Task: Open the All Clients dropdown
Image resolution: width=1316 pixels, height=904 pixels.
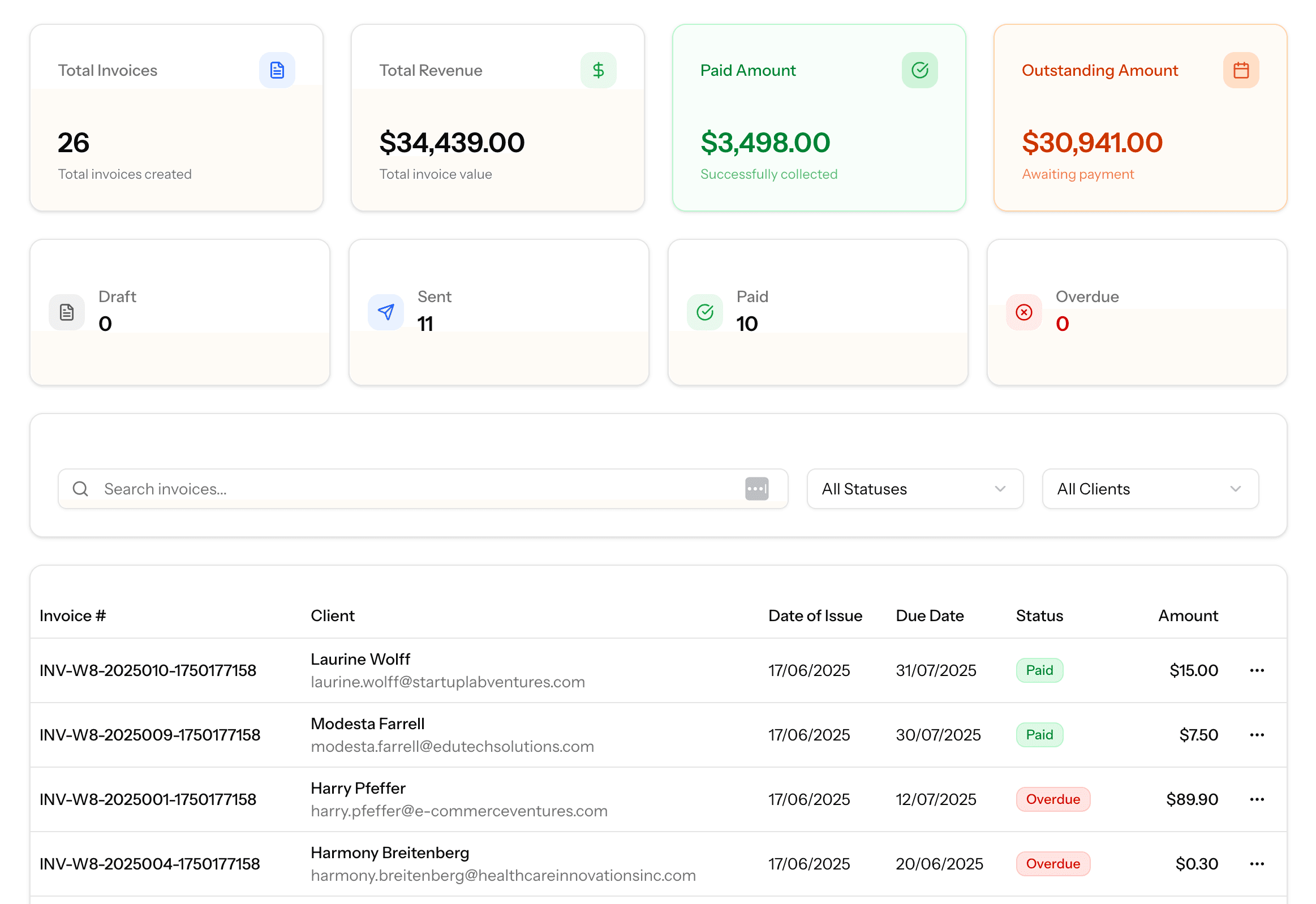Action: point(1150,488)
